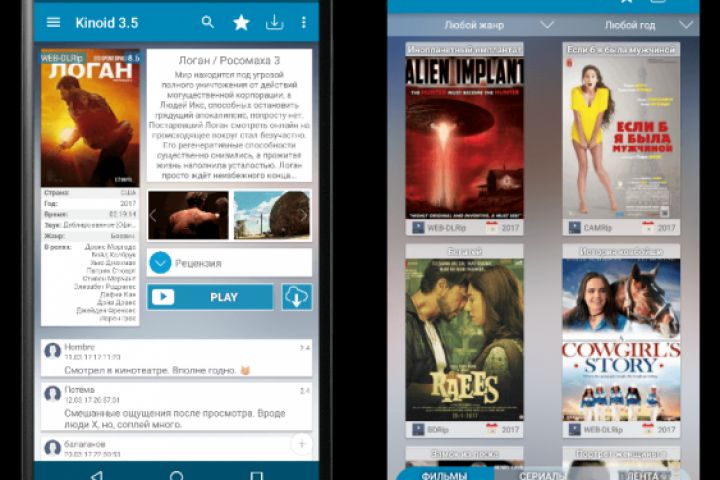Open the Если б я была мужчиной poster
Viewport: 720px width, 480px height.
[621, 138]
